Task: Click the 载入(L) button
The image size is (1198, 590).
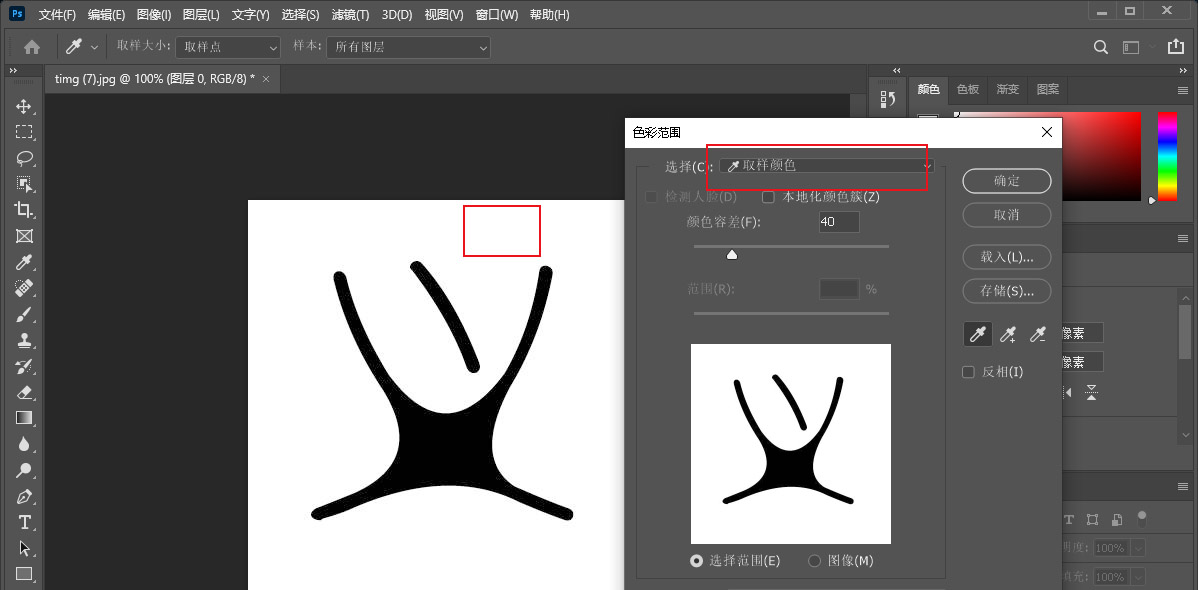Action: 1006,257
